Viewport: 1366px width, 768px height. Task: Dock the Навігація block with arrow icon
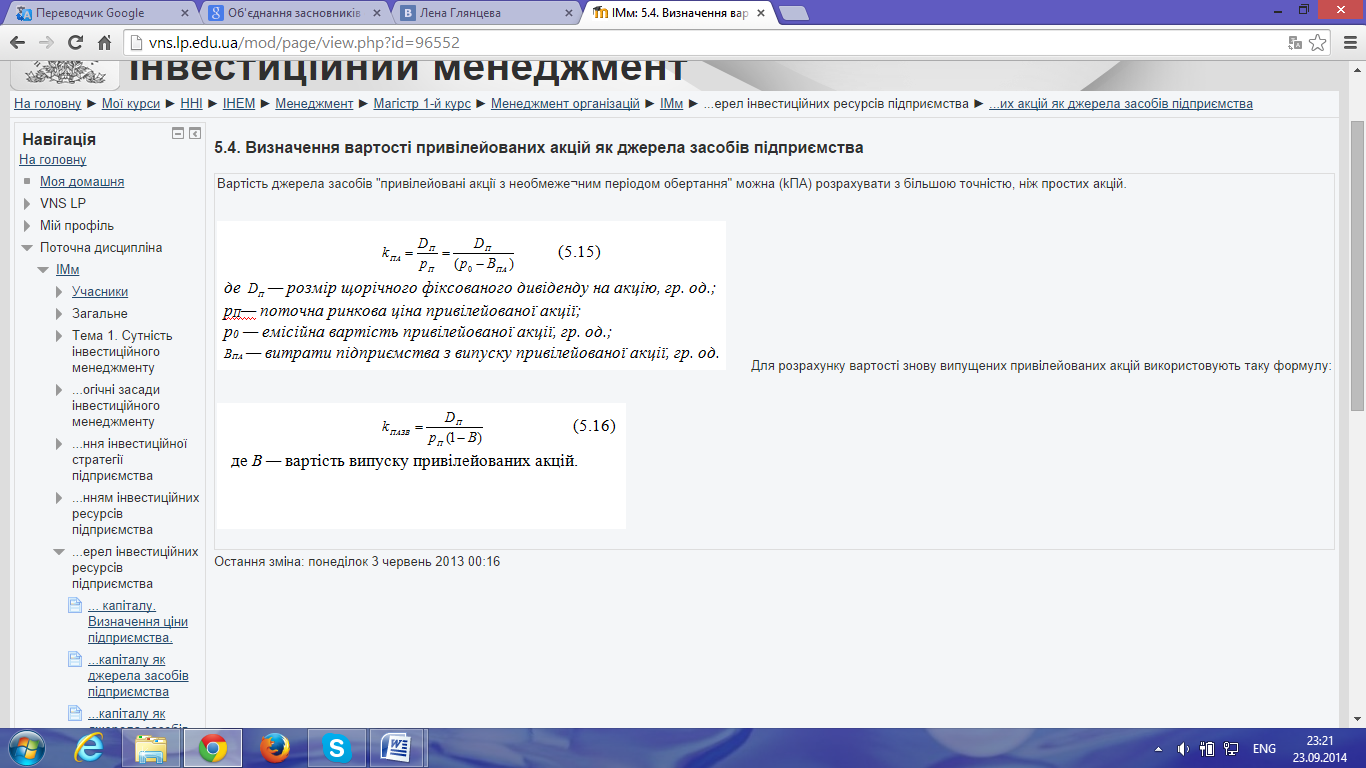tap(195, 133)
